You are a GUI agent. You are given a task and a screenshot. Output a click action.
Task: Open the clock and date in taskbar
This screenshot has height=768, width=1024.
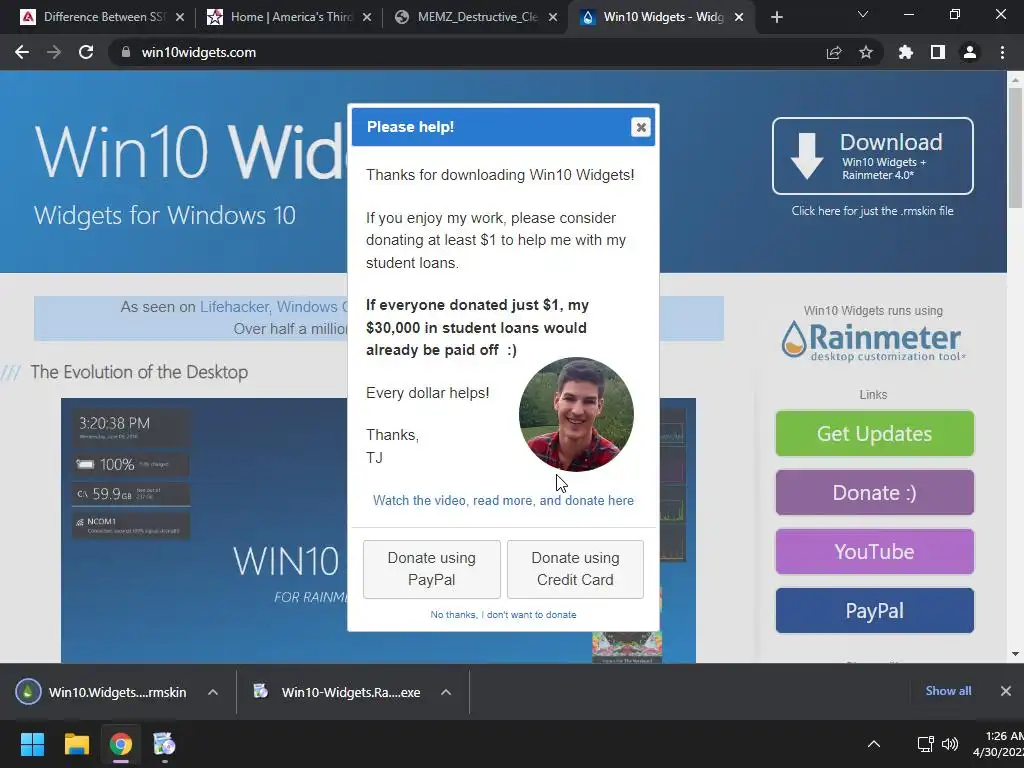click(998, 744)
